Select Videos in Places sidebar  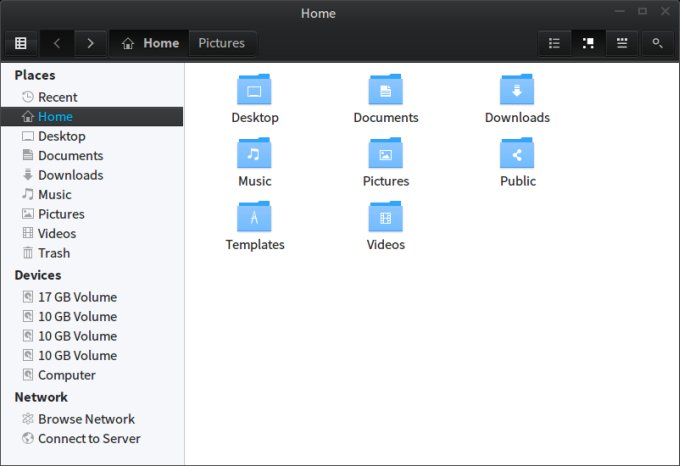92,234
